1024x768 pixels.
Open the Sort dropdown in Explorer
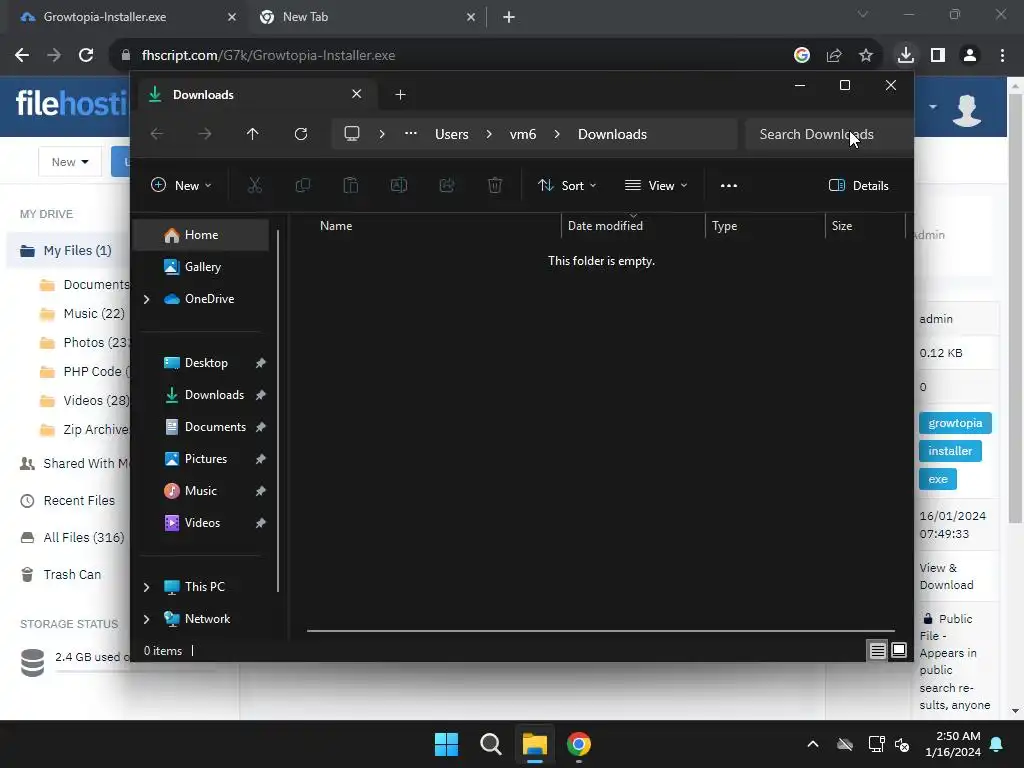[566, 185]
